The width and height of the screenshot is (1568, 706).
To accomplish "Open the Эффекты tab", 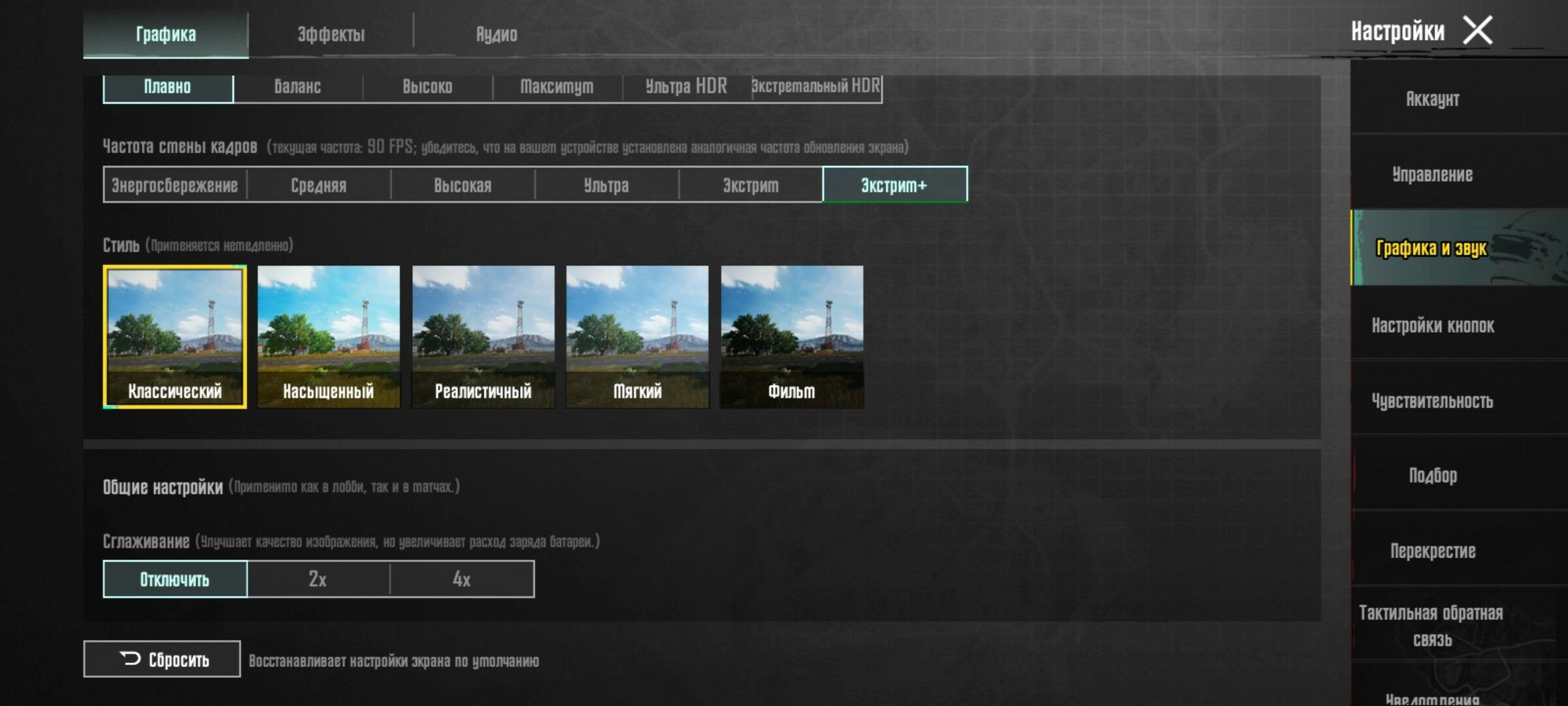I will click(331, 34).
